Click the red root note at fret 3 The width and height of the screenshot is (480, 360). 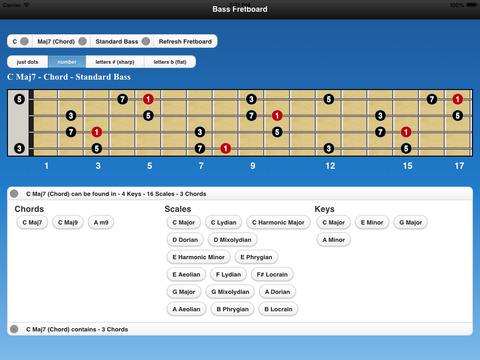(97, 132)
